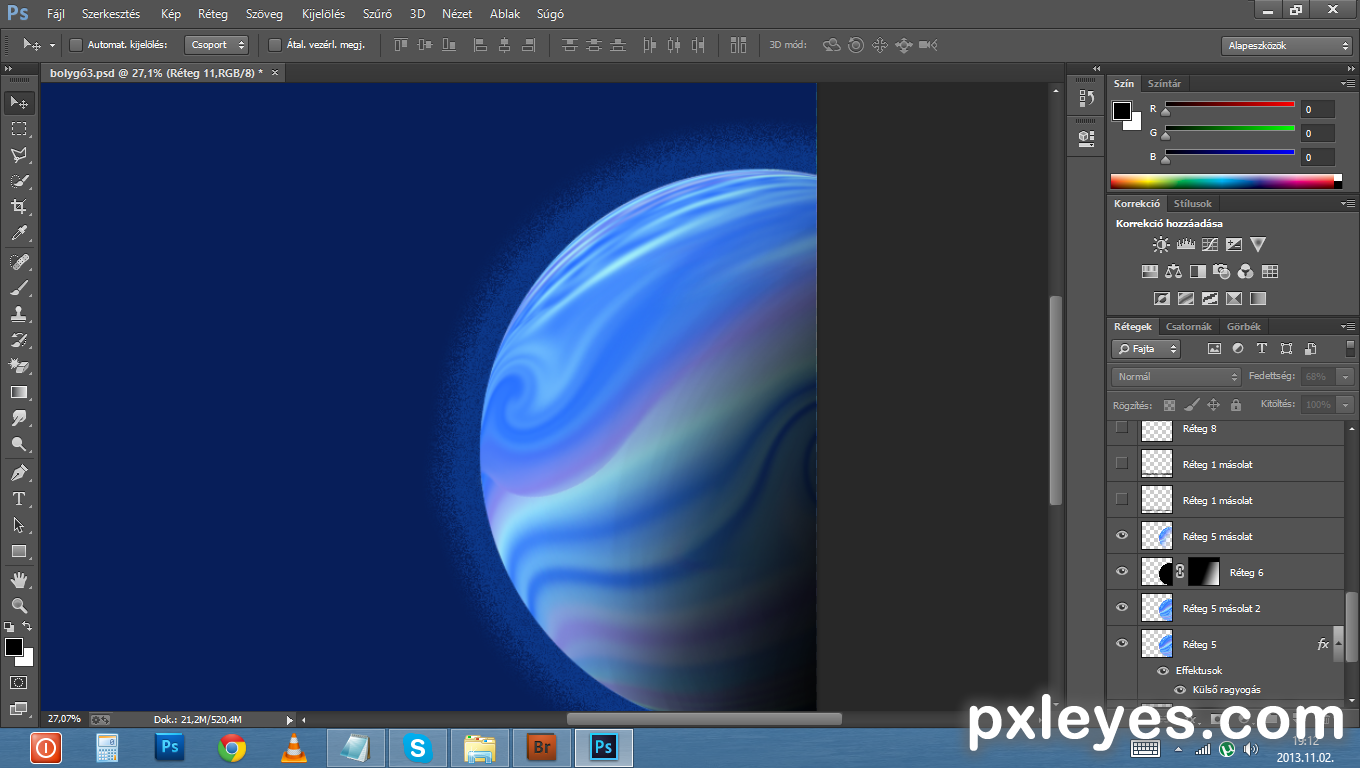Open Skype from the taskbar

click(418, 748)
